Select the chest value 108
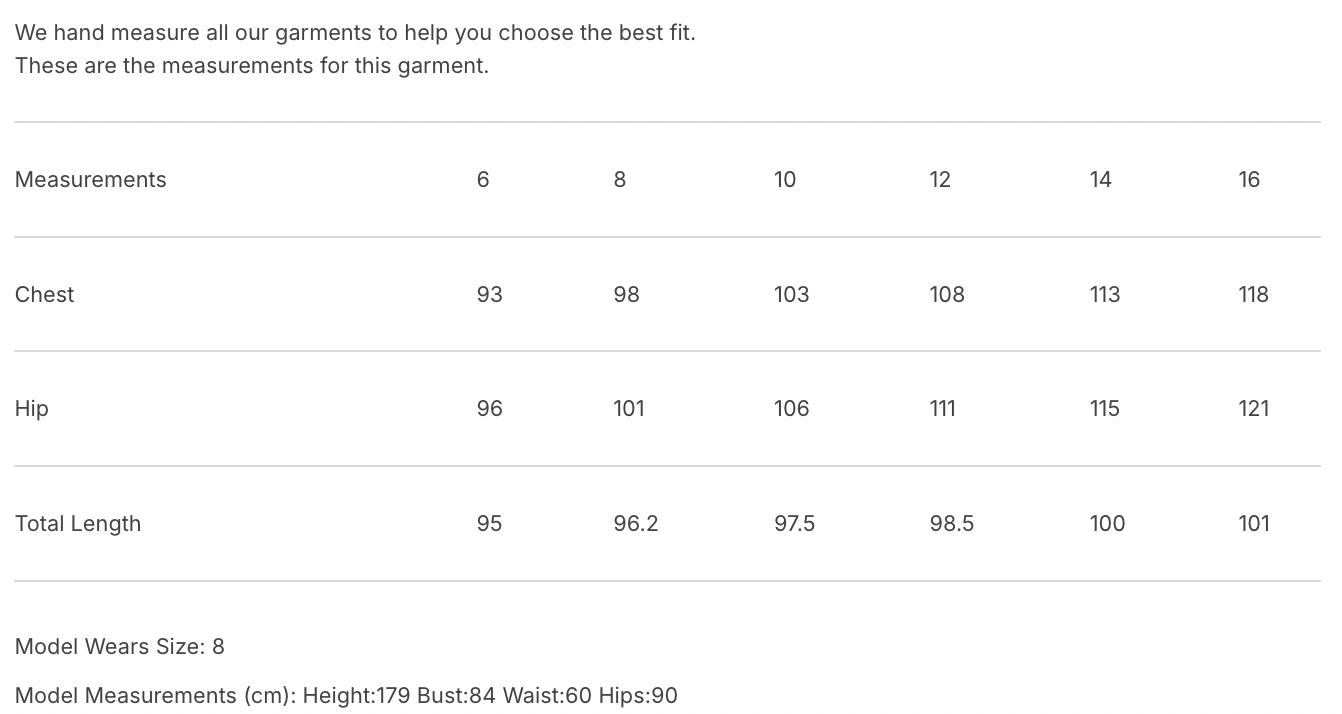Screen dimensions: 1342x714 (x=947, y=294)
